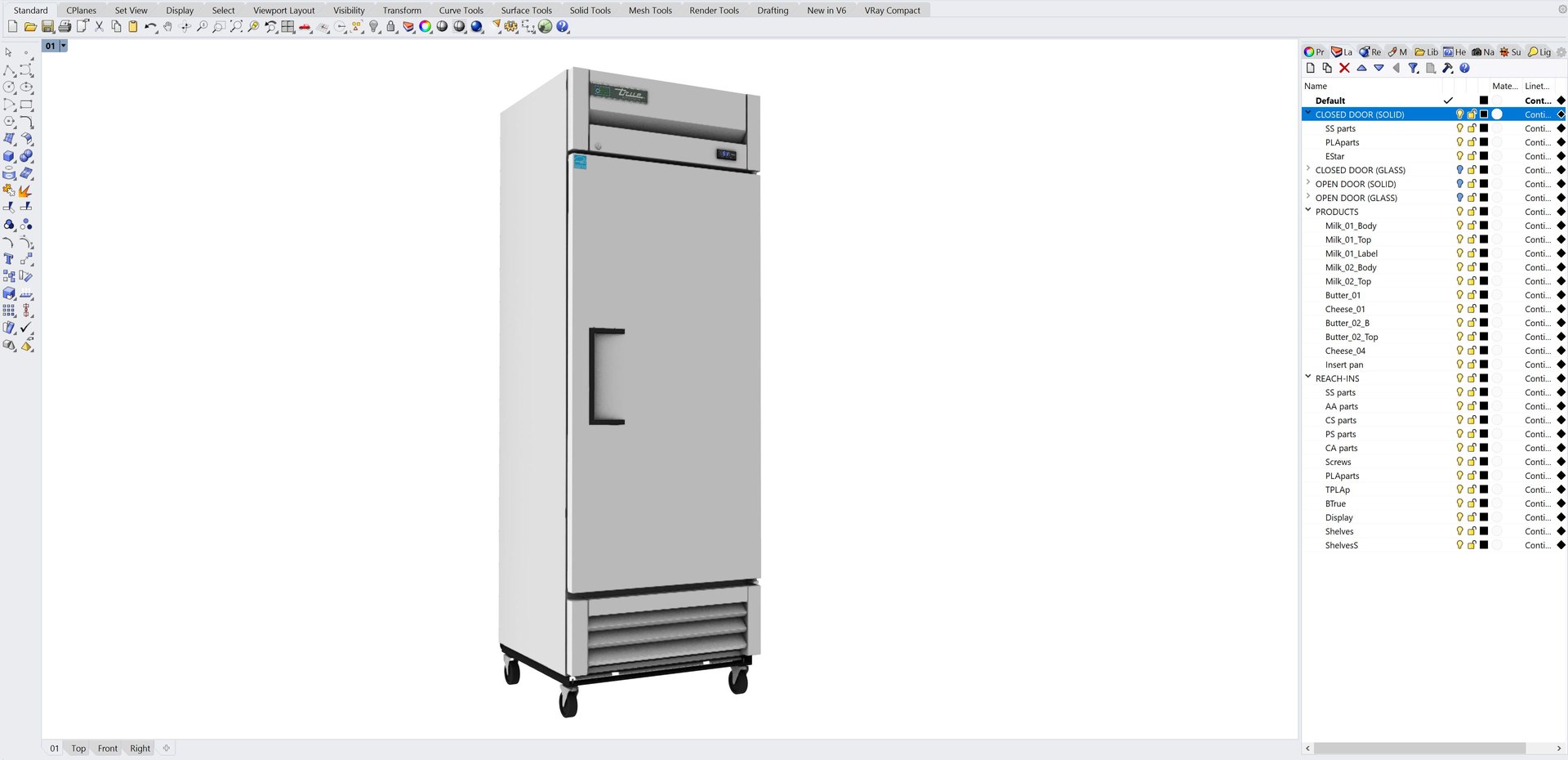Click the four-viewport layout icon
This screenshot has height=760, width=1568.
[x=287, y=27]
